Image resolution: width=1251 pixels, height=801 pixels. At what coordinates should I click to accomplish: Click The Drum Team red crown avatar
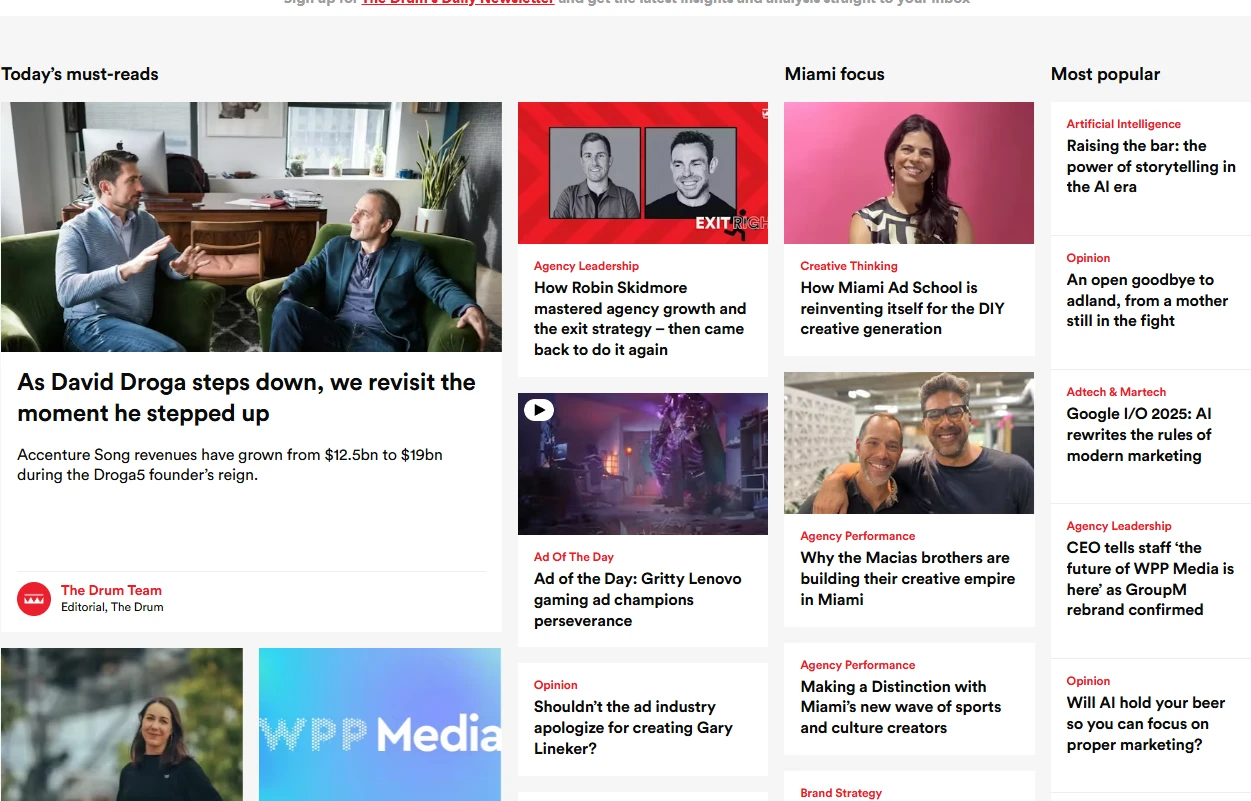click(x=34, y=599)
